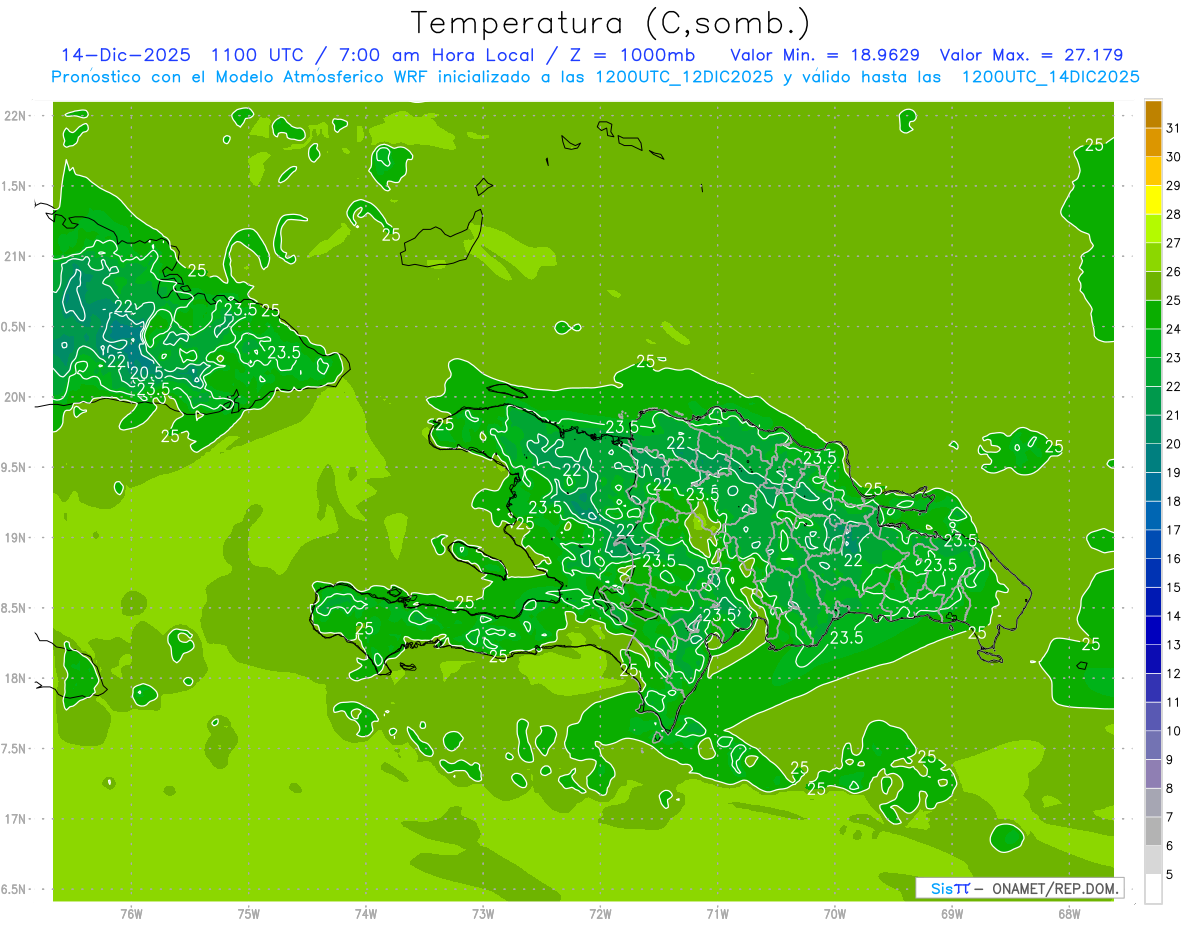This screenshot has height=927, width=1200.
Task: Click the 'Valor Min. = 18.9629' value
Action: [x=825, y=55]
